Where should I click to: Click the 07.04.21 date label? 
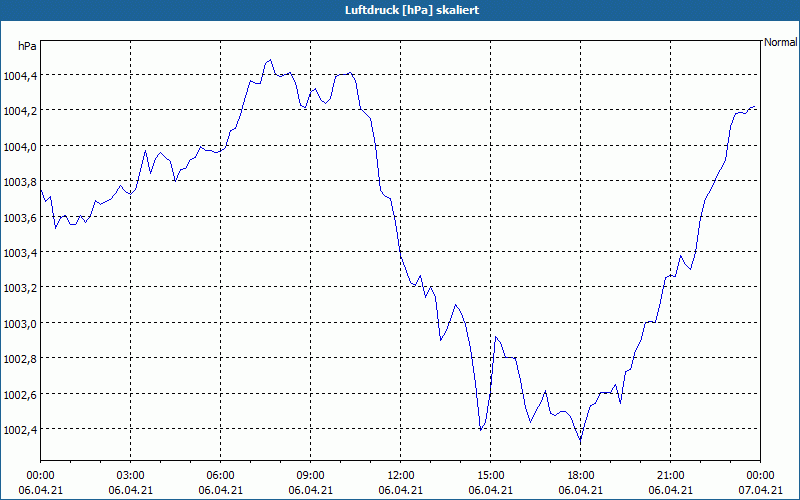760,490
